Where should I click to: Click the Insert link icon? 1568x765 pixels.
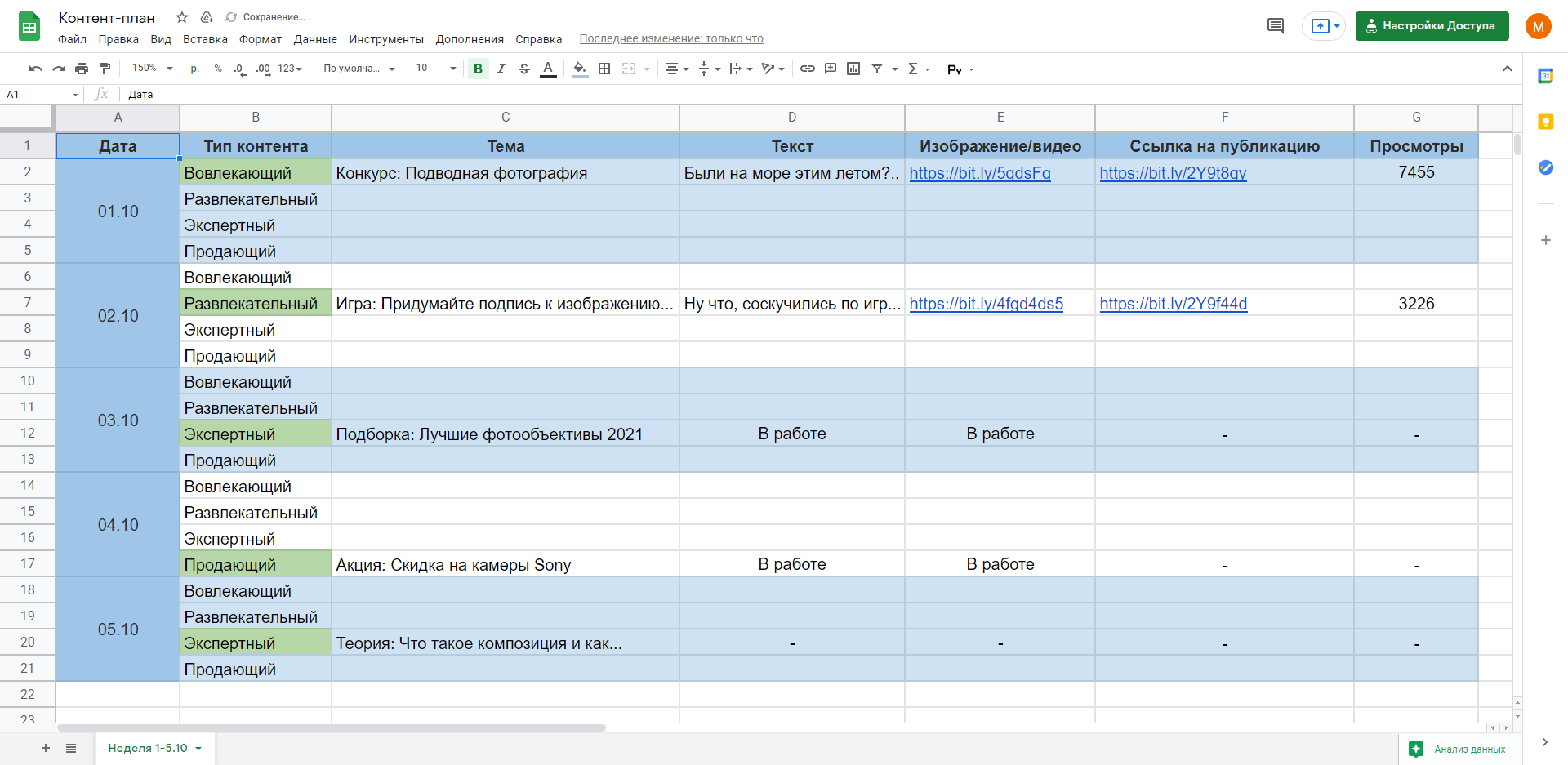point(808,69)
